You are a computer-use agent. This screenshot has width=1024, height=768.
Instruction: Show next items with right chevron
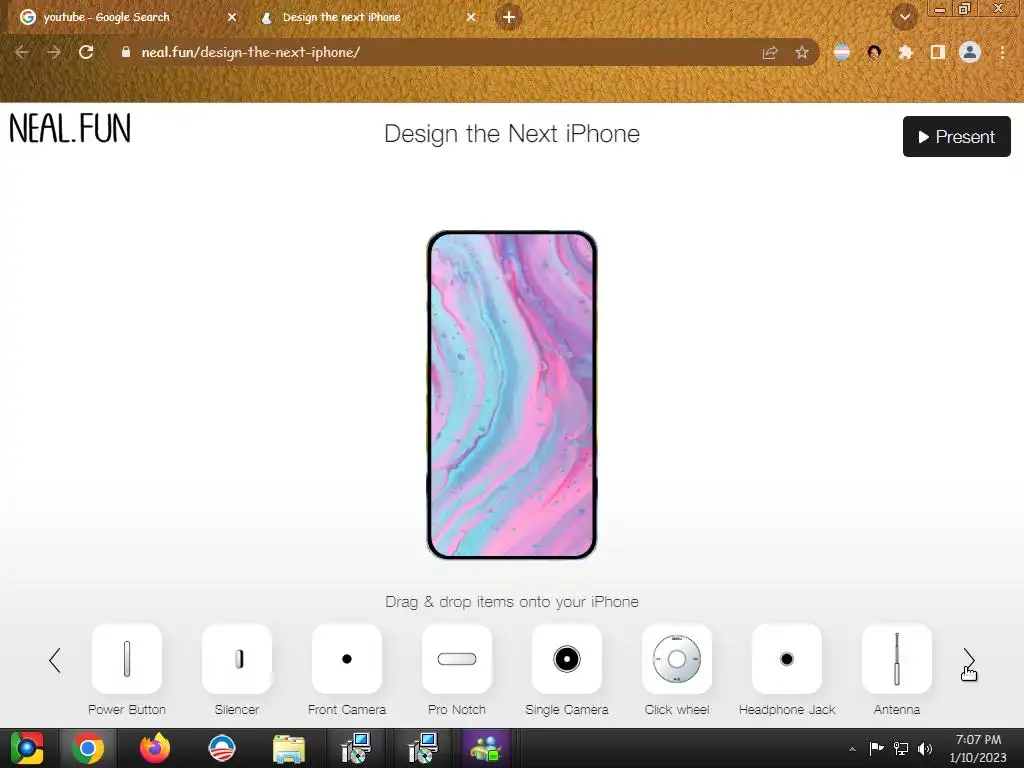pyautogui.click(x=968, y=660)
